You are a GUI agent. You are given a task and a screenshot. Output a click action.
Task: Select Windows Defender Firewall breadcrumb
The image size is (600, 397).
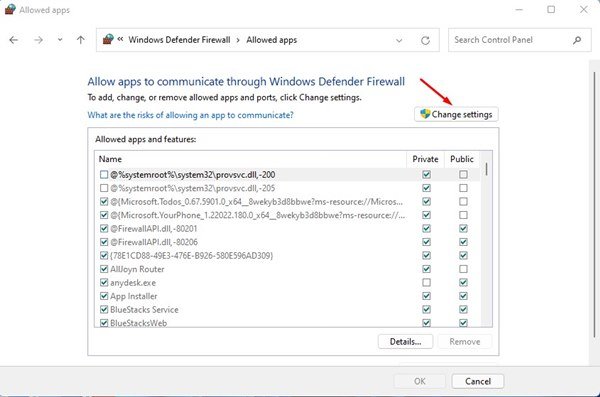(179, 40)
